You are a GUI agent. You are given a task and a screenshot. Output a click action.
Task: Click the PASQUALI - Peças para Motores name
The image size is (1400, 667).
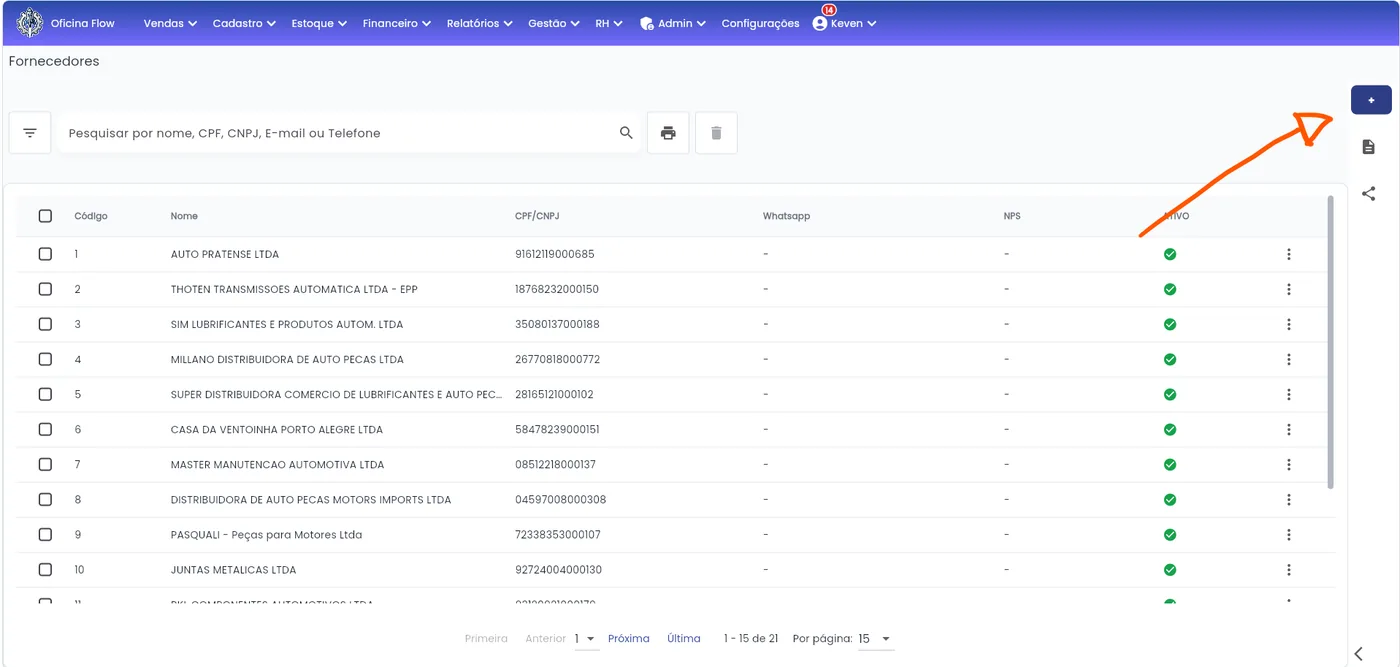pos(266,535)
